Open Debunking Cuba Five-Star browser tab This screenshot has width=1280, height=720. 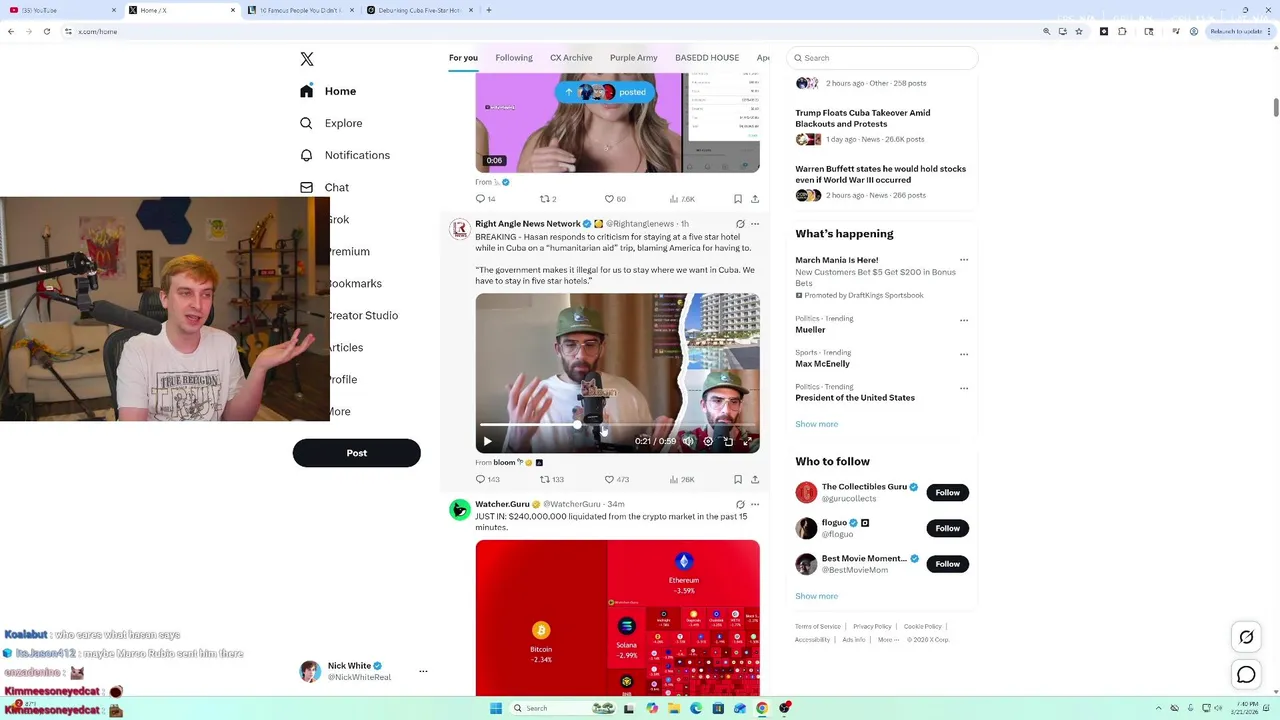pos(419,10)
